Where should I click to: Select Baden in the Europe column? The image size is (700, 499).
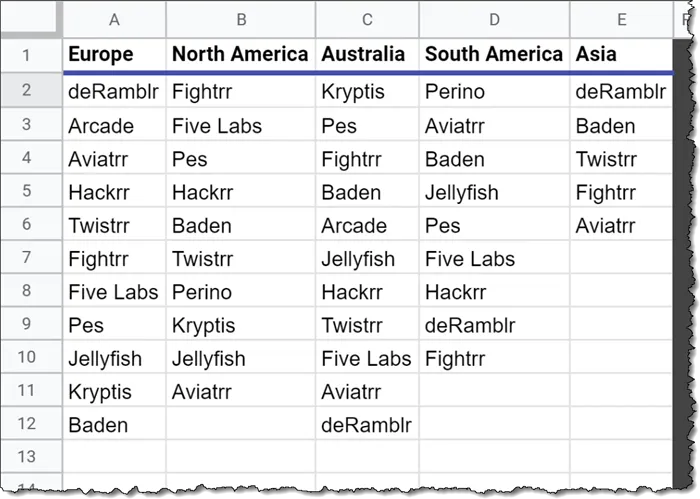click(98, 424)
